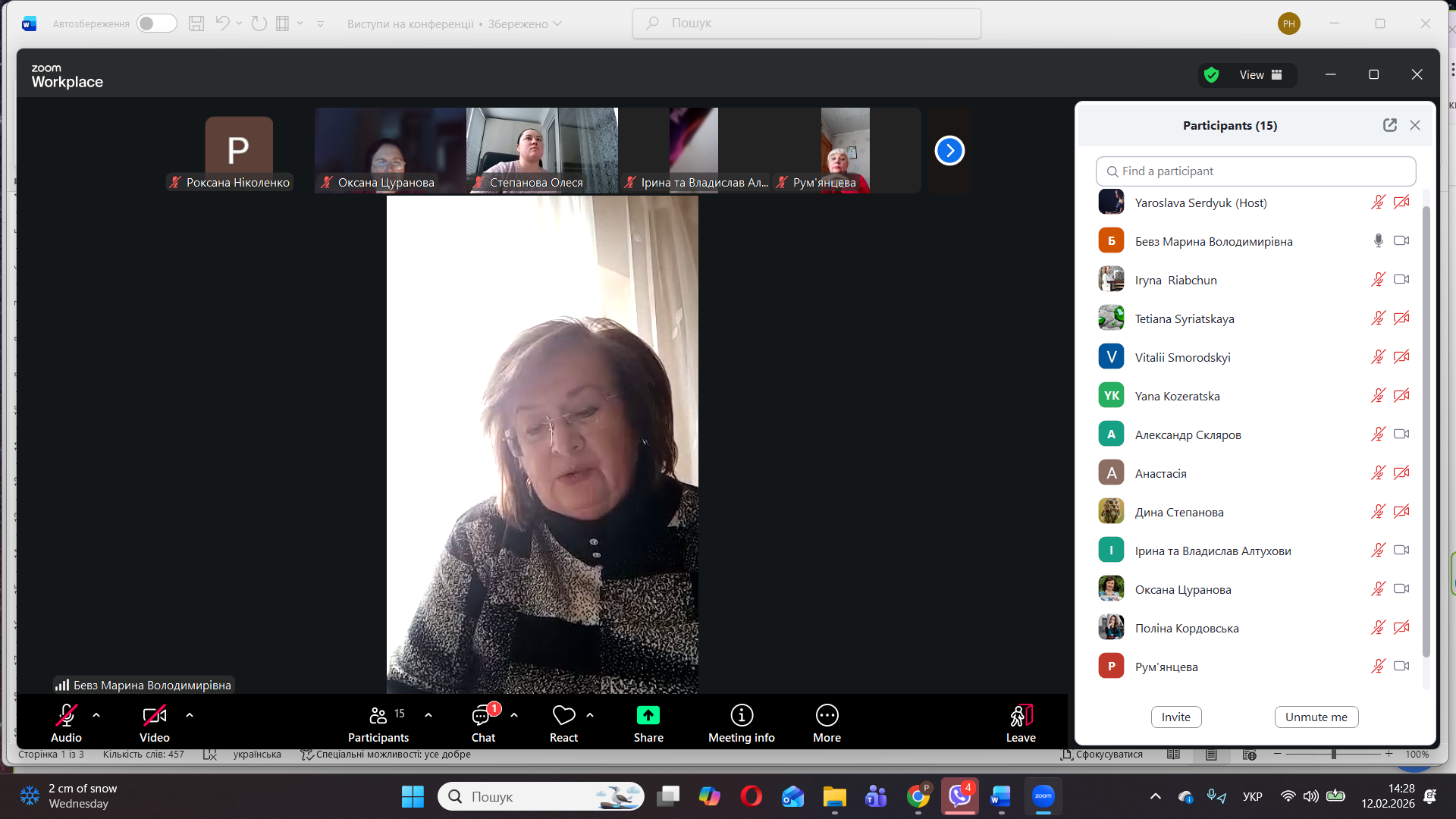This screenshot has height=819, width=1456.
Task: Toggle the Word AutoSave switch
Action: [x=156, y=24]
